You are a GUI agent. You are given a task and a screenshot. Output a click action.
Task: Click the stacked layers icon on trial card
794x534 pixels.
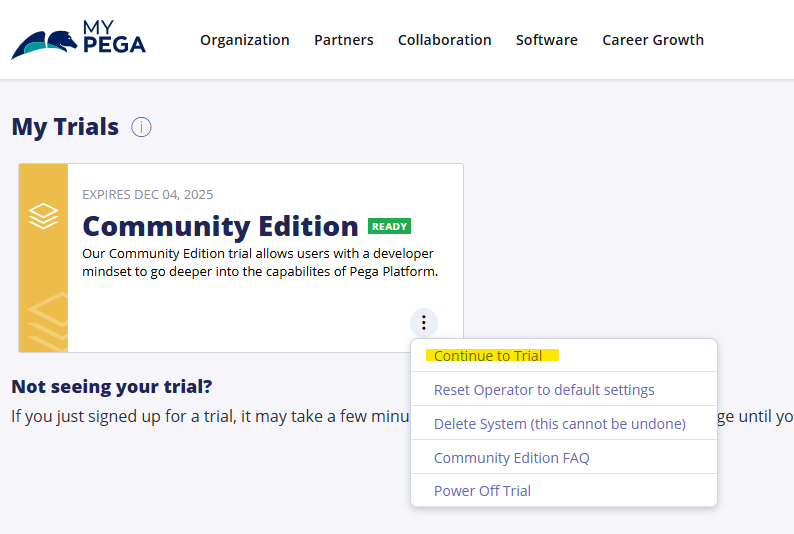[43, 216]
